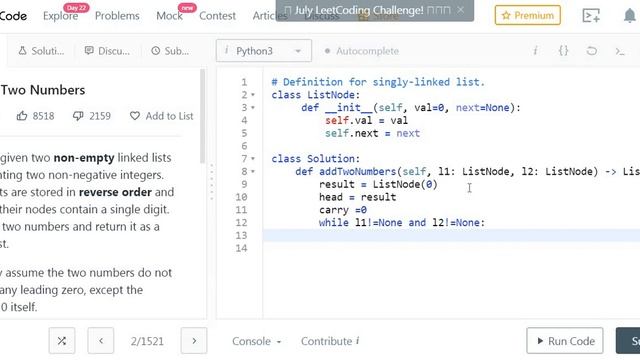Image resolution: width=640 pixels, height=360 pixels.
Task: Show editor info icon
Action: point(535,51)
